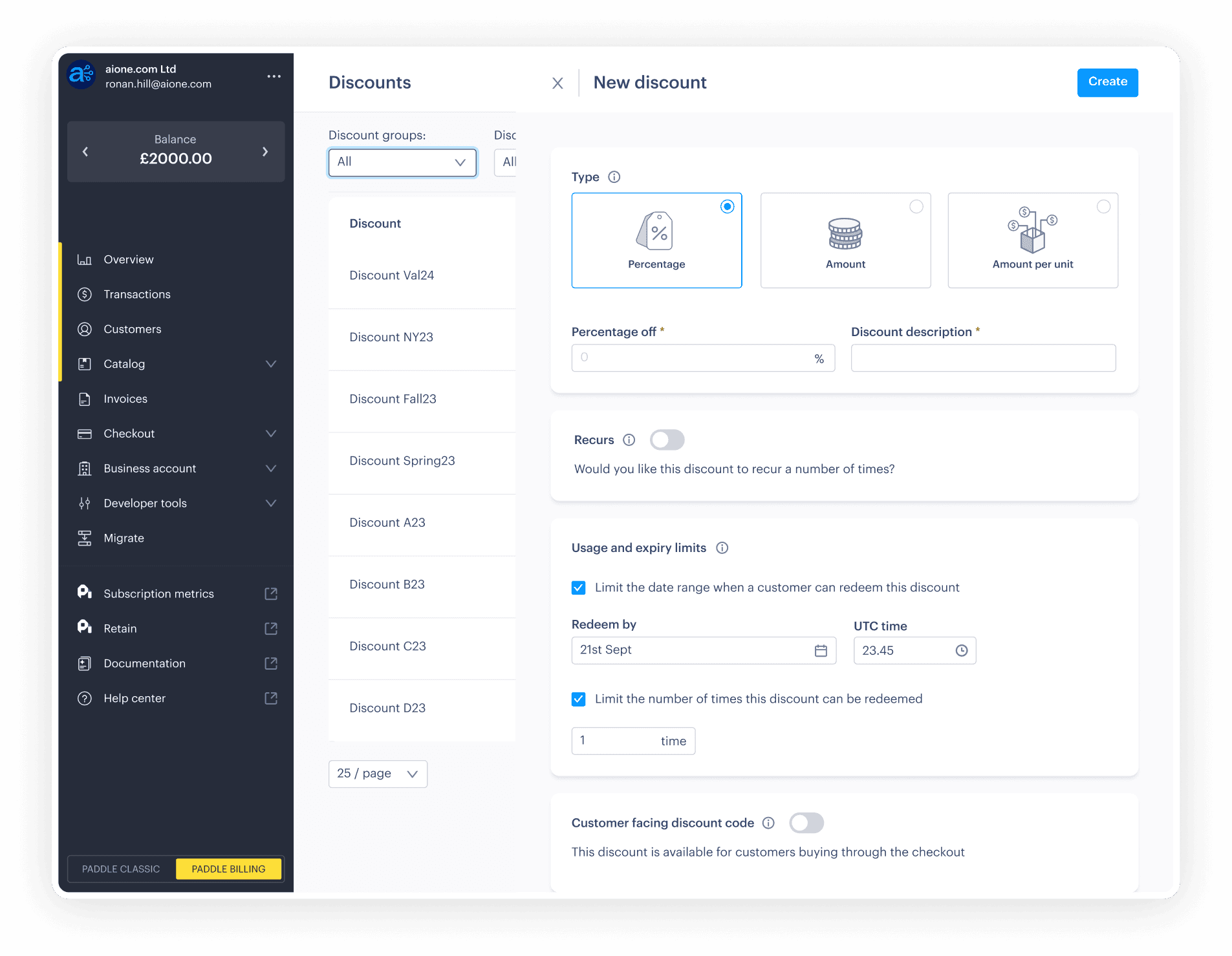Switch to Paddle Billing tab
This screenshot has height=956, width=1232.
(228, 869)
